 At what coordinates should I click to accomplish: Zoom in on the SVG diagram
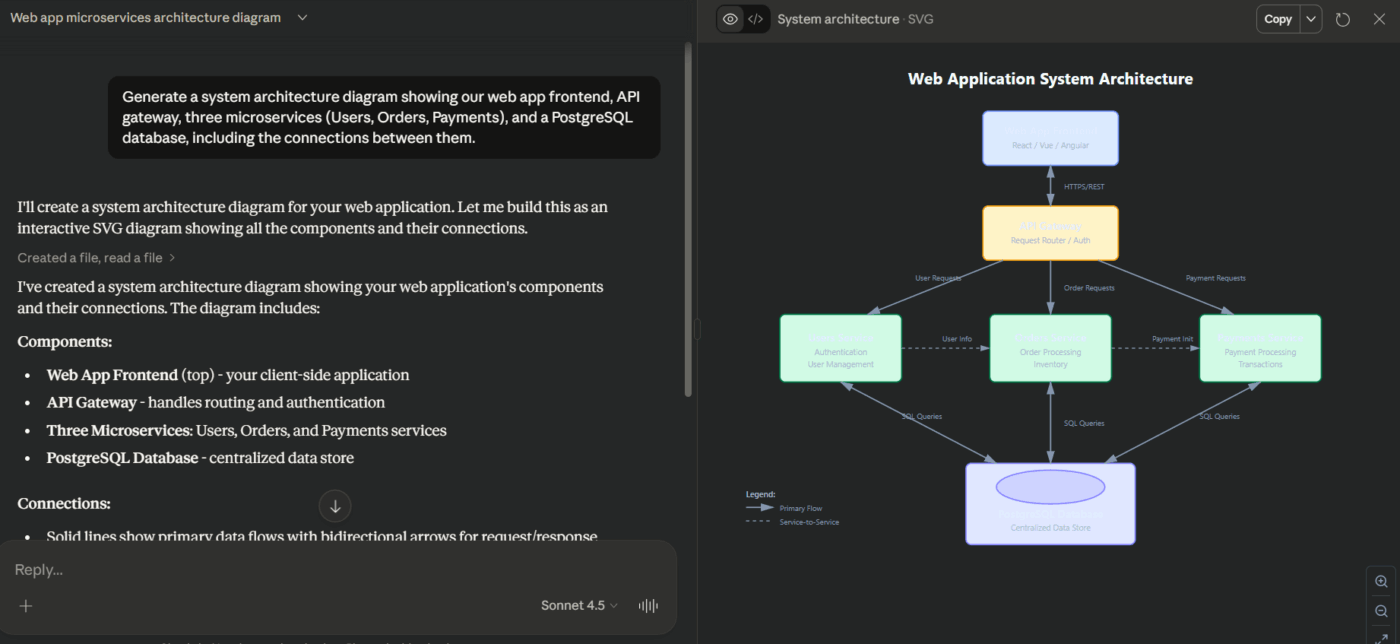click(1381, 581)
